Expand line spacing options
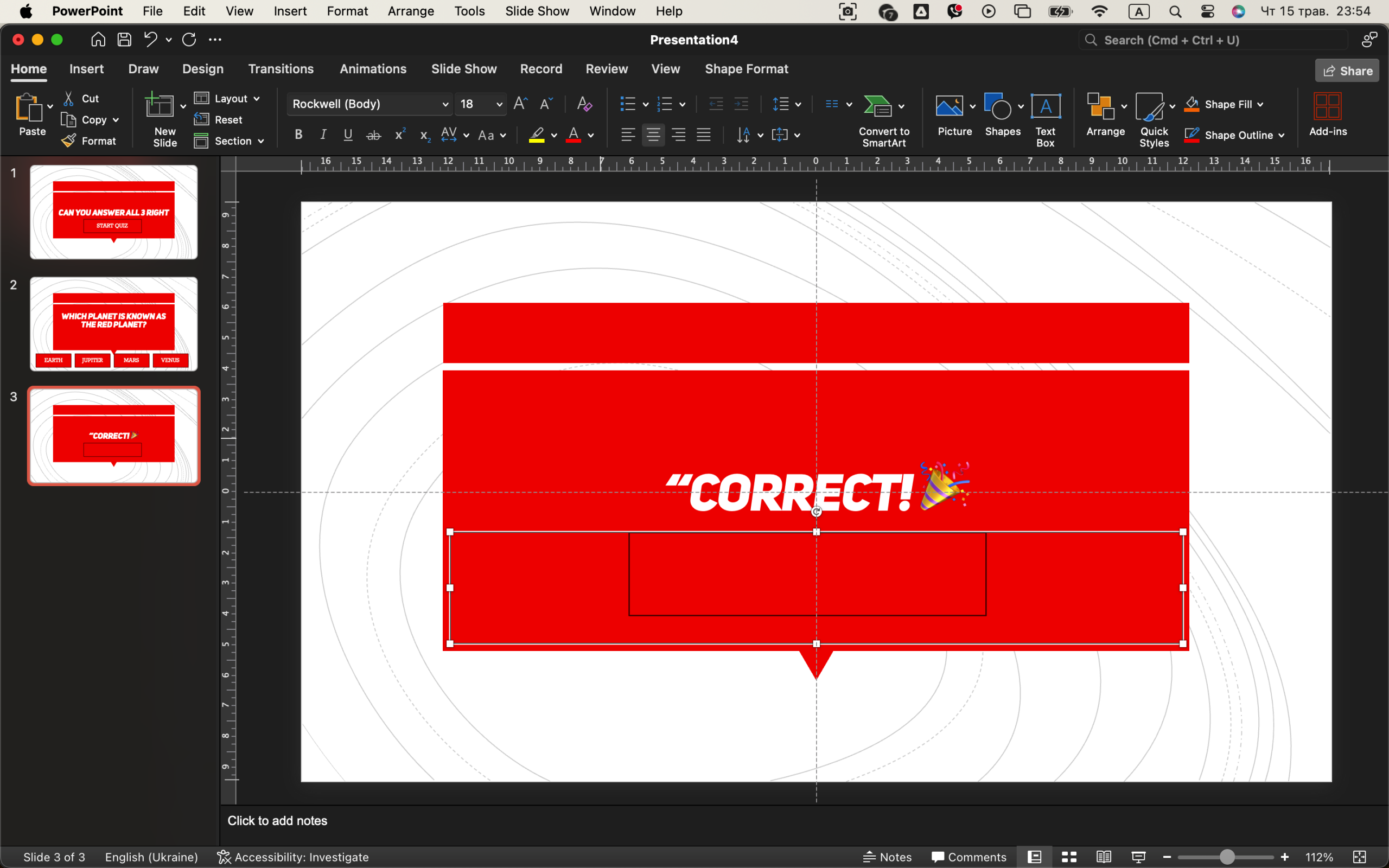 [x=798, y=105]
